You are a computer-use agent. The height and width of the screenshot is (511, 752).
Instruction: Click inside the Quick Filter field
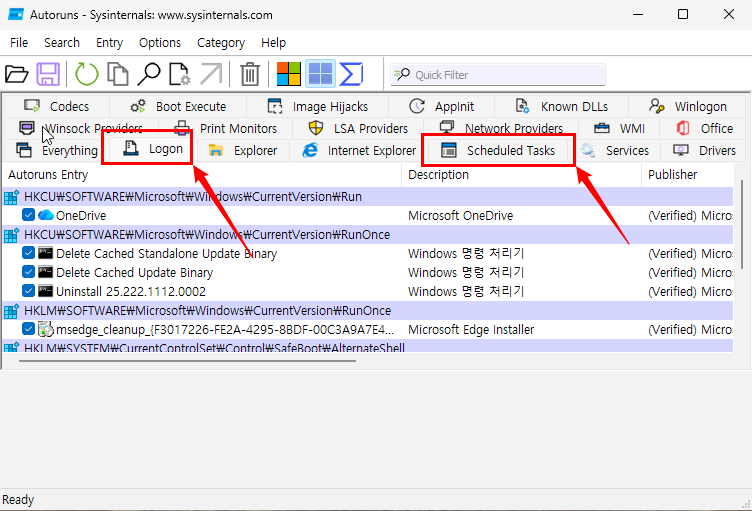click(500, 75)
